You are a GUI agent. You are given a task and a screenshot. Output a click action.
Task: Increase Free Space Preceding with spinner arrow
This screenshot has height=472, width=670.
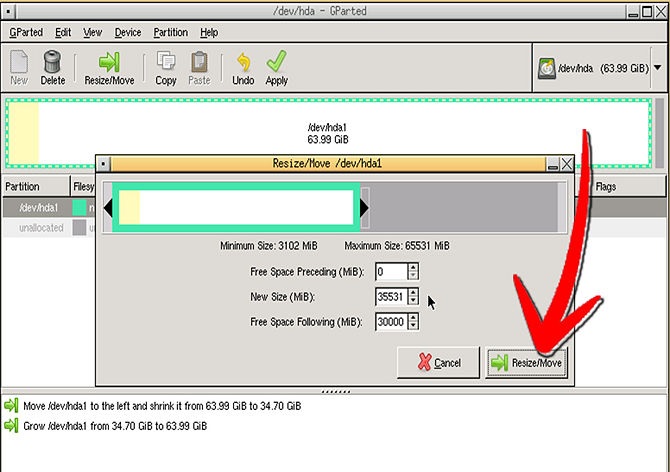pos(413,267)
